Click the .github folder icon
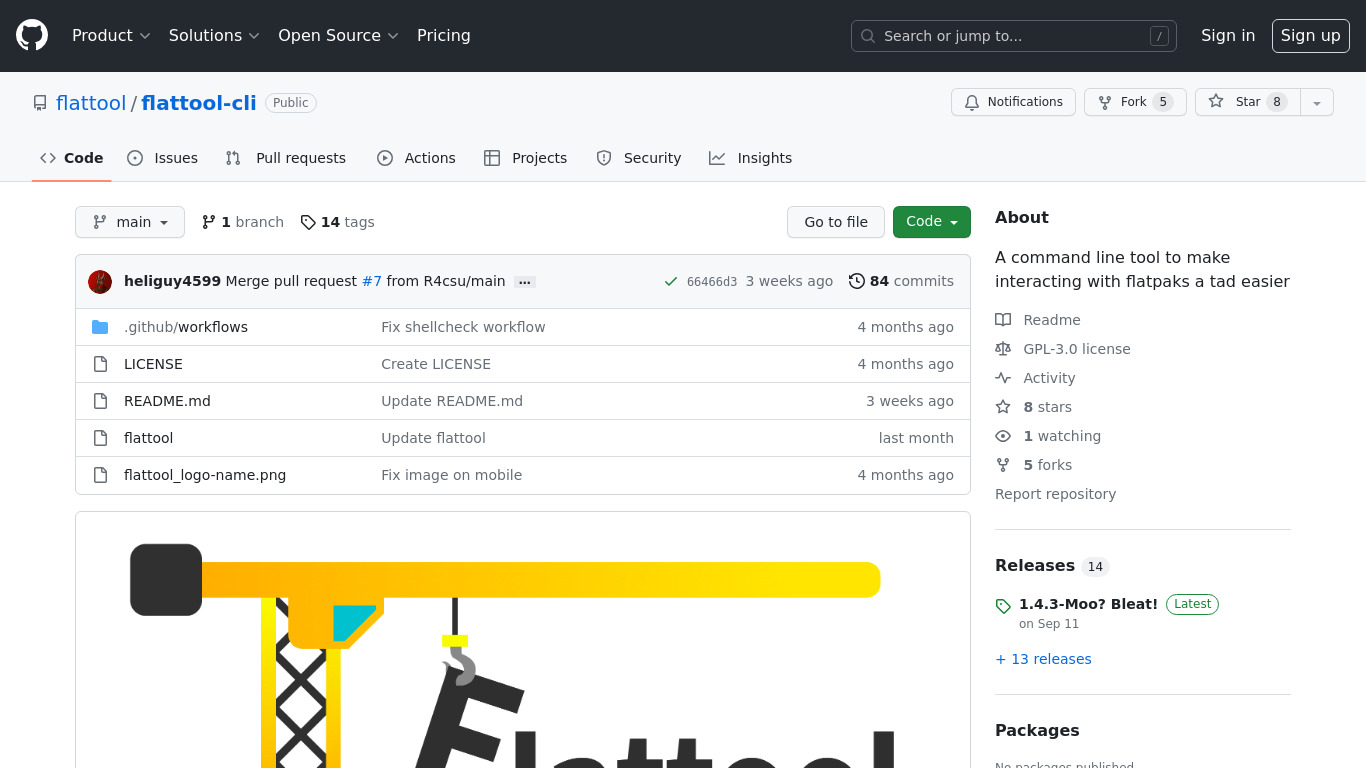Screen dimensions: 1366x768 tap(100, 327)
